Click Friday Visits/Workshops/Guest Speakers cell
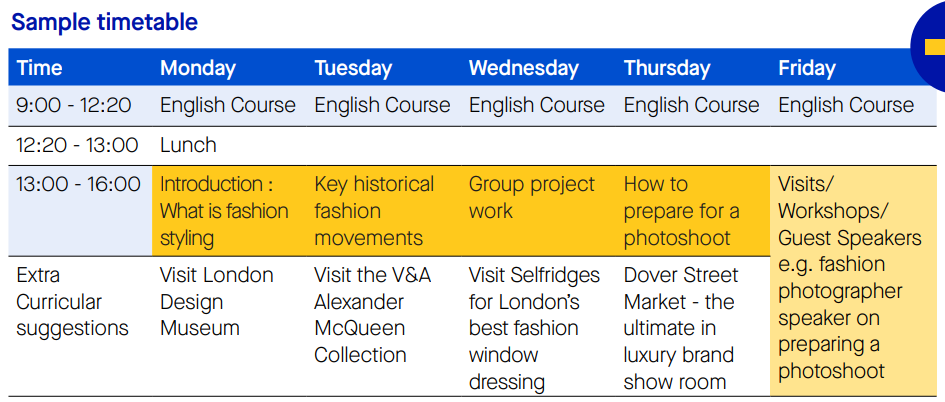Viewport: 945px width, 402px height. coord(853,281)
